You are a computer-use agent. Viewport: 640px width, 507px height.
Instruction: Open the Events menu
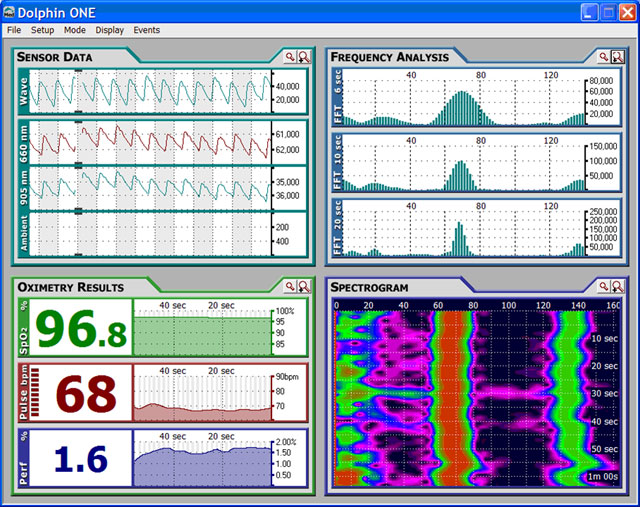(146, 31)
